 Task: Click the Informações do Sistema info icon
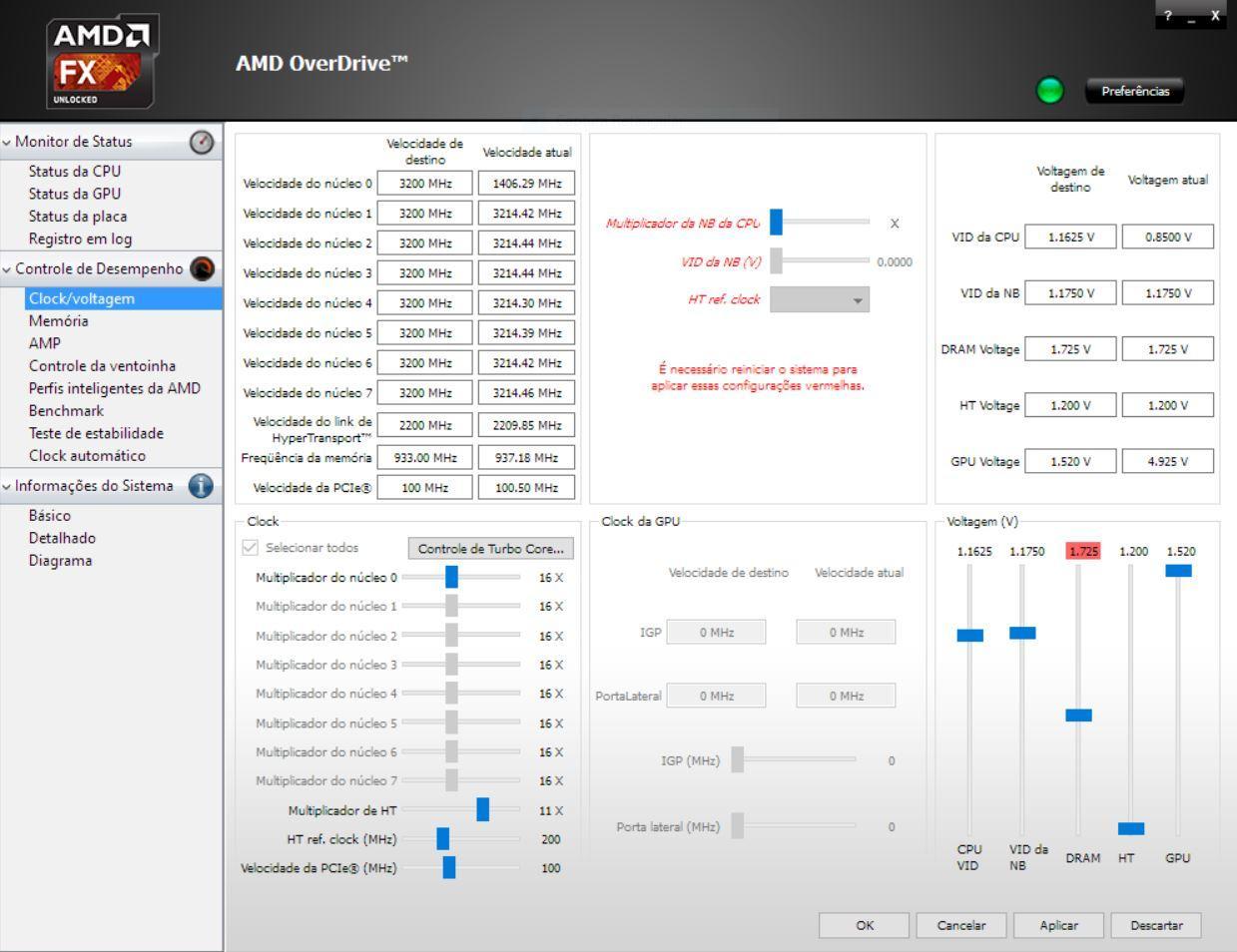point(201,486)
